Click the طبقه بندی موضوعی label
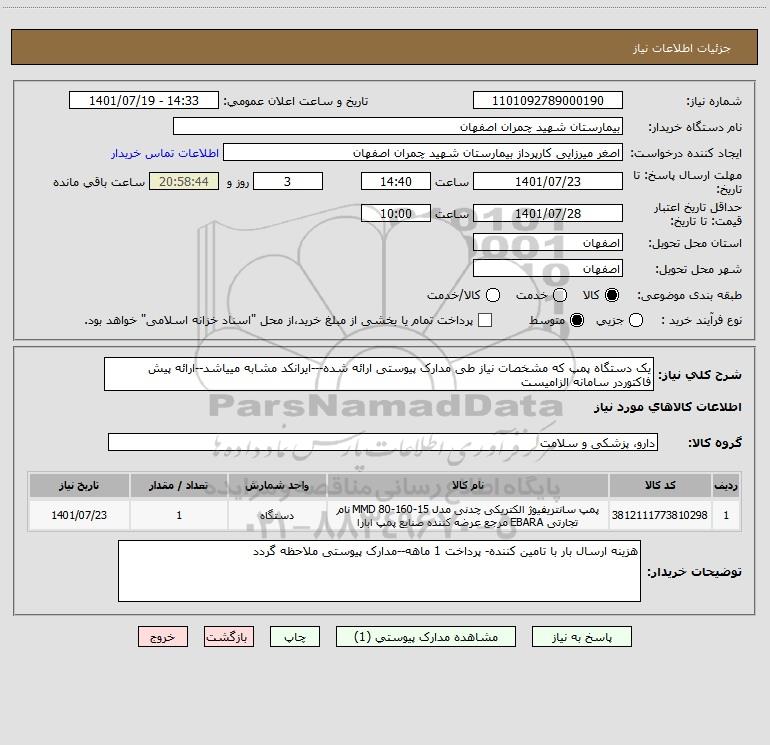 (689, 295)
